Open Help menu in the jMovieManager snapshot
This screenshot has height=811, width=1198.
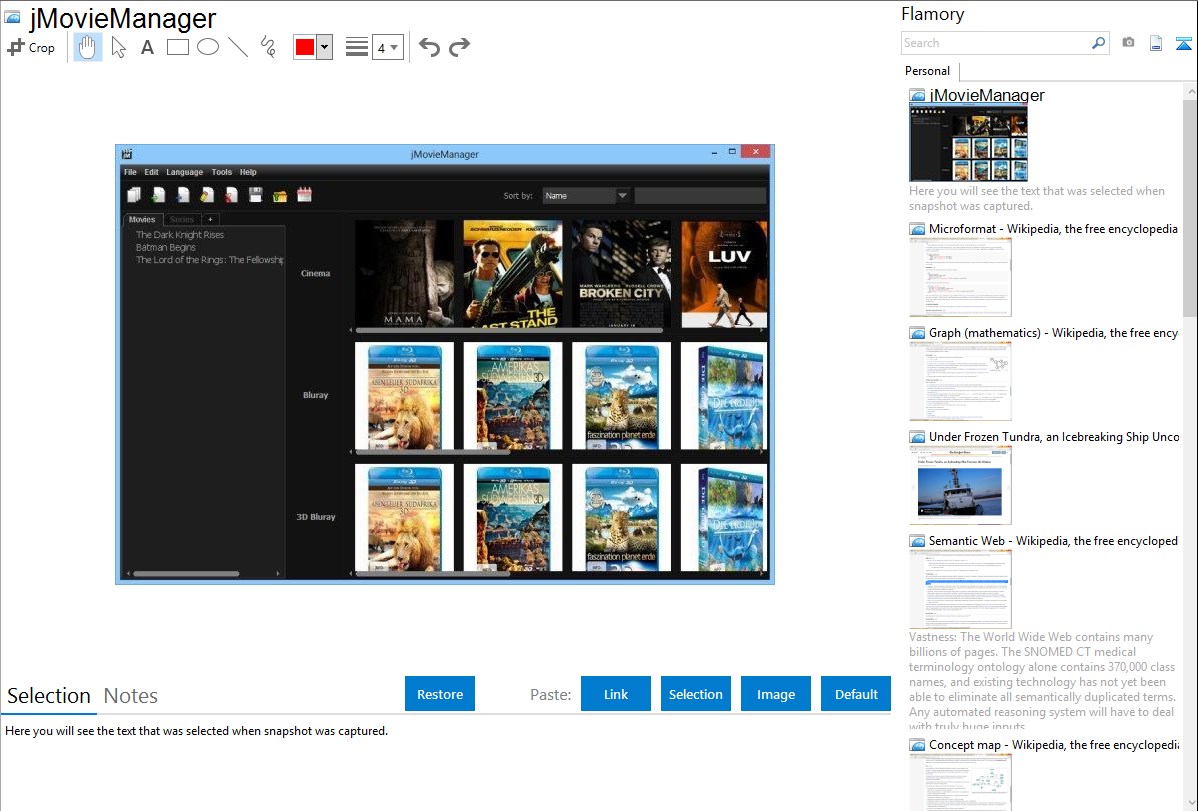248,172
